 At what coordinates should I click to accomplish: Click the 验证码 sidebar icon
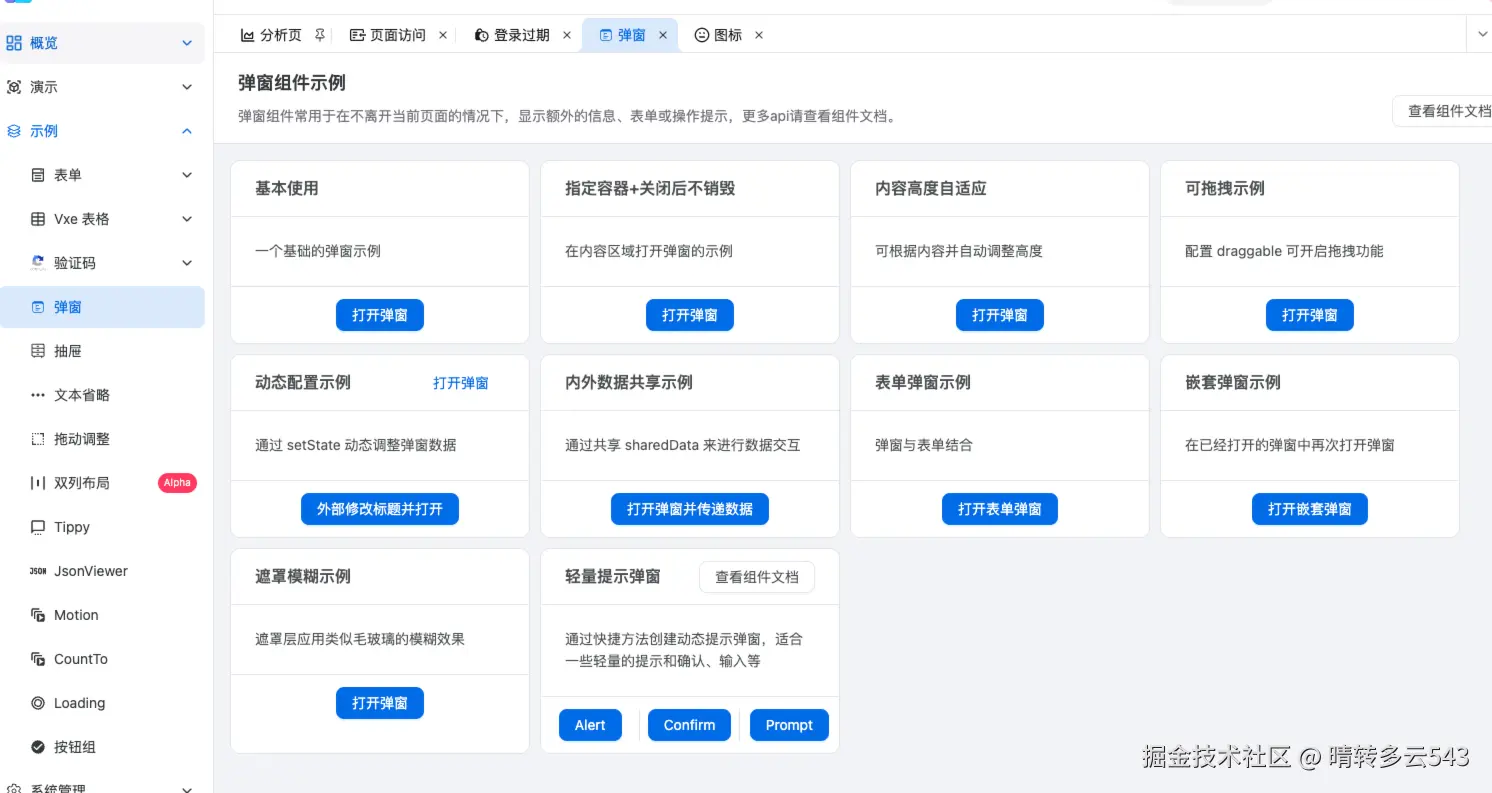pyautogui.click(x=38, y=263)
